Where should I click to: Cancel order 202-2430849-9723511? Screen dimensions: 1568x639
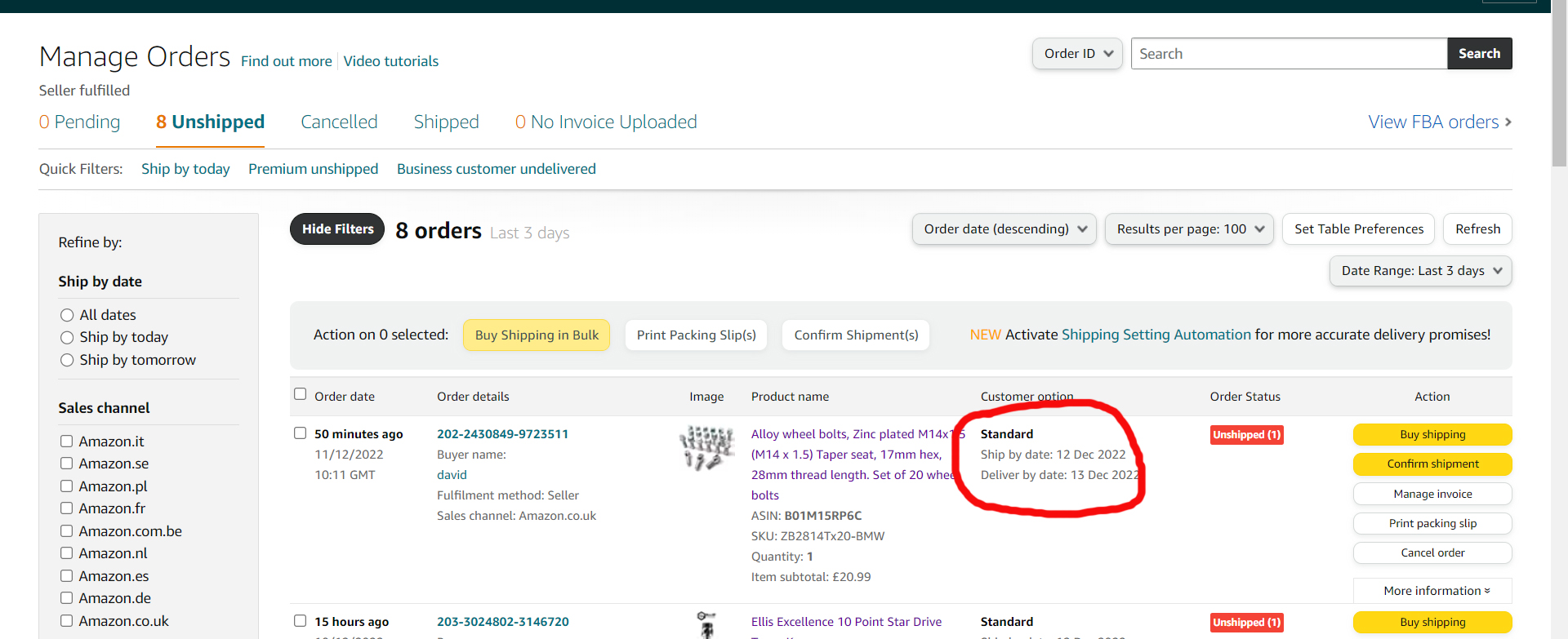coord(1432,552)
